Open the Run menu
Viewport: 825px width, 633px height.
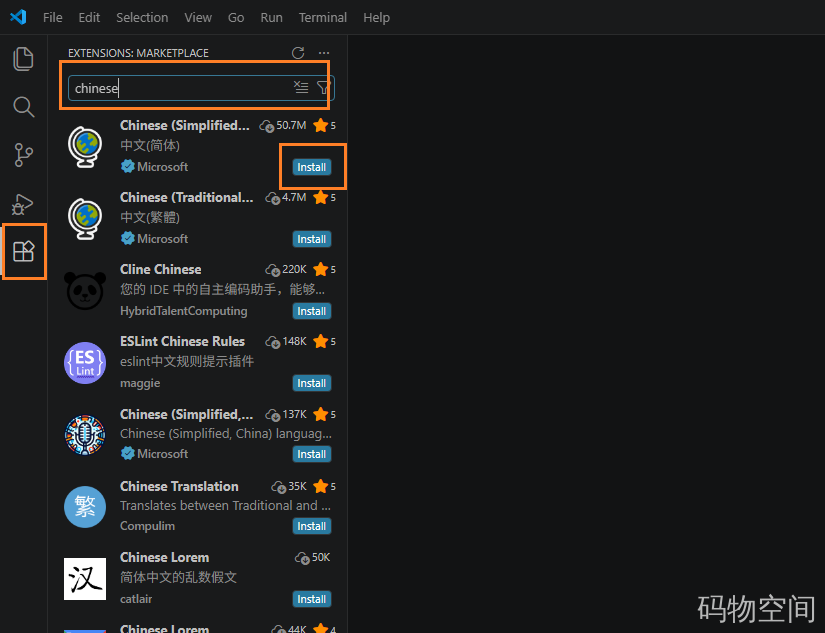(x=271, y=17)
